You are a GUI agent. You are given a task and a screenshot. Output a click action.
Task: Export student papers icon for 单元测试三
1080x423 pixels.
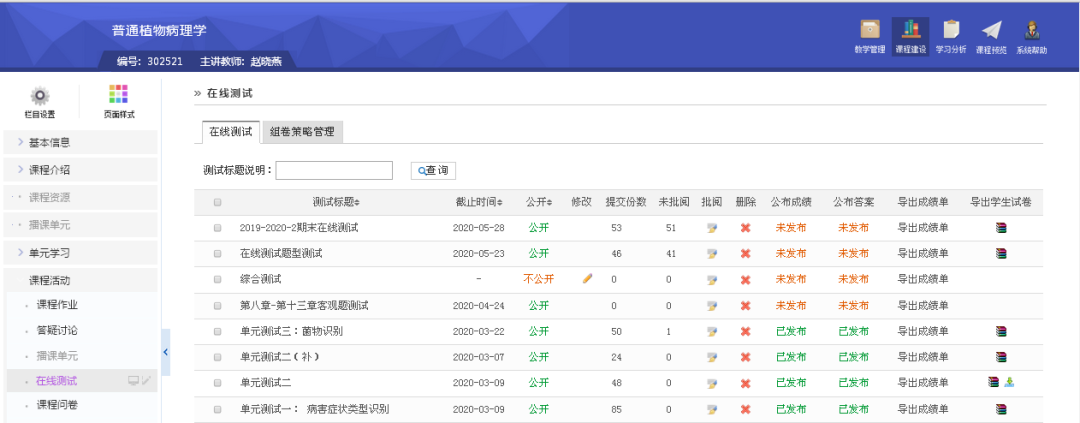point(1001,331)
